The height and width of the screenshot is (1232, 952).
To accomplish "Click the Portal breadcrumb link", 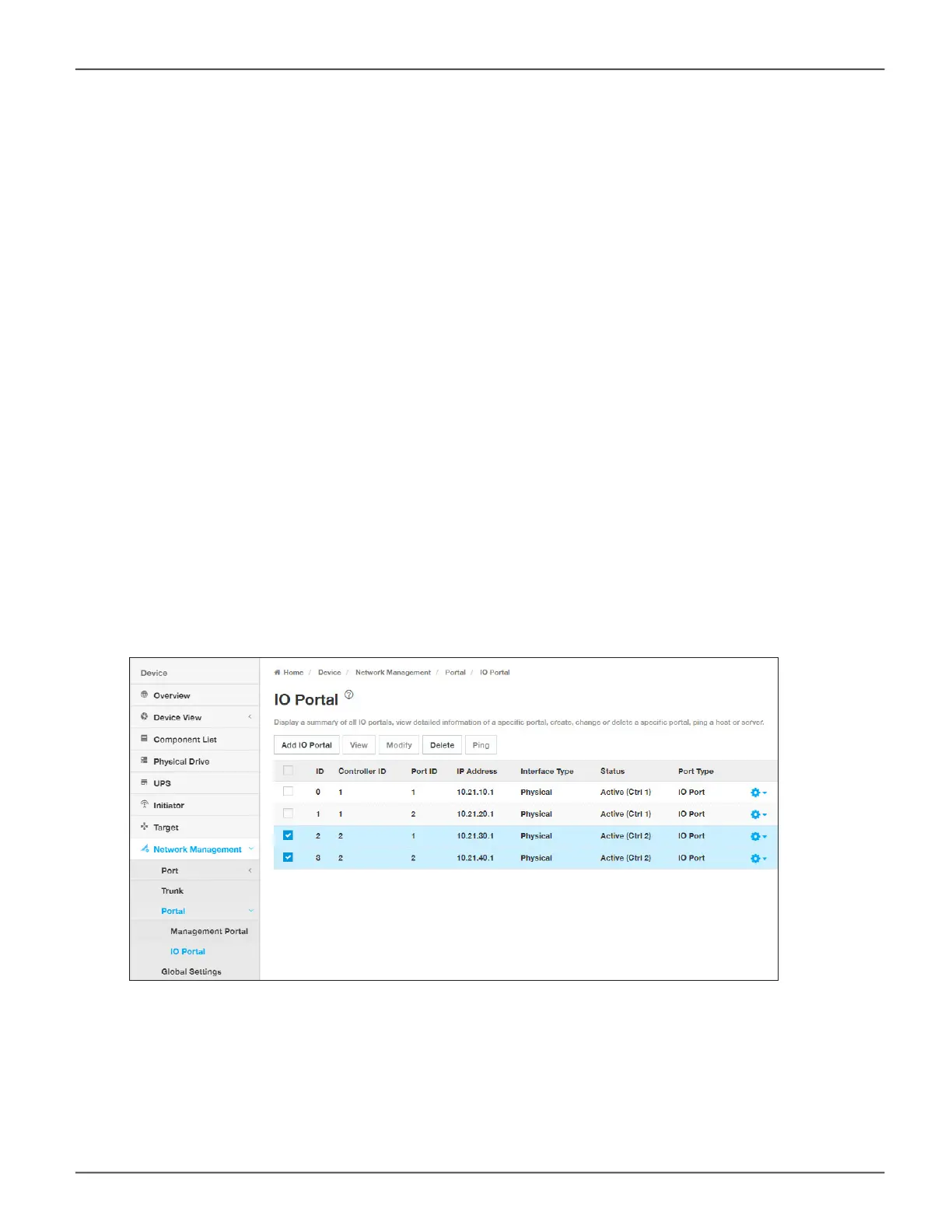I will (x=455, y=672).
